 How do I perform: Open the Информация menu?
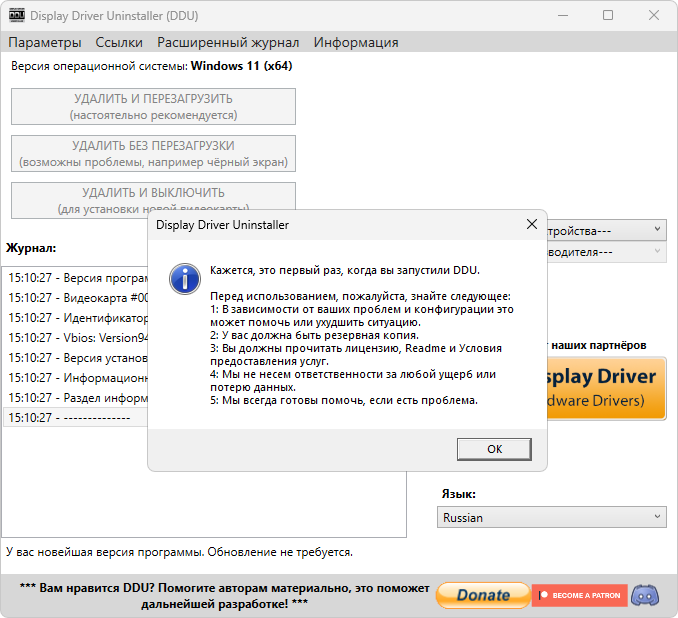pyautogui.click(x=356, y=42)
